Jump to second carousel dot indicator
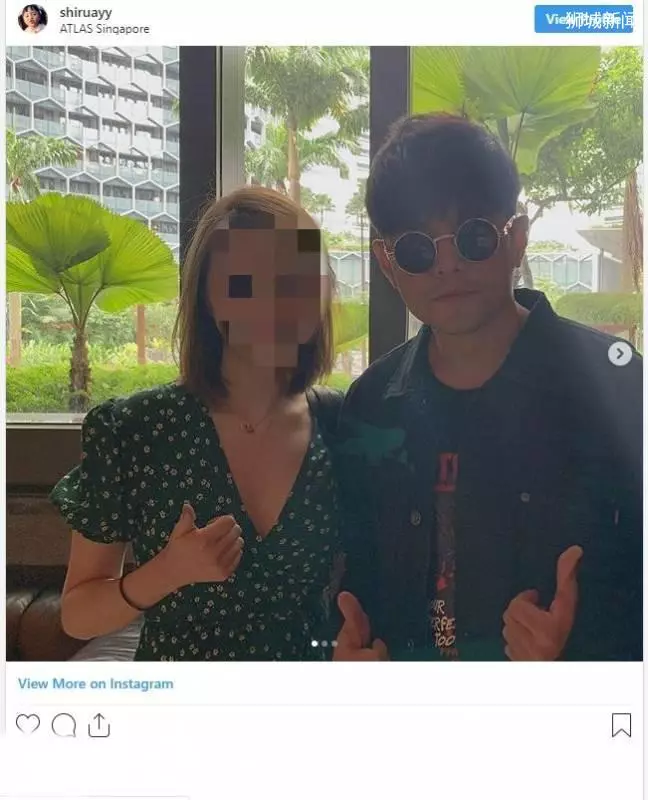Screen dimensions: 648x800 [x=325, y=643]
